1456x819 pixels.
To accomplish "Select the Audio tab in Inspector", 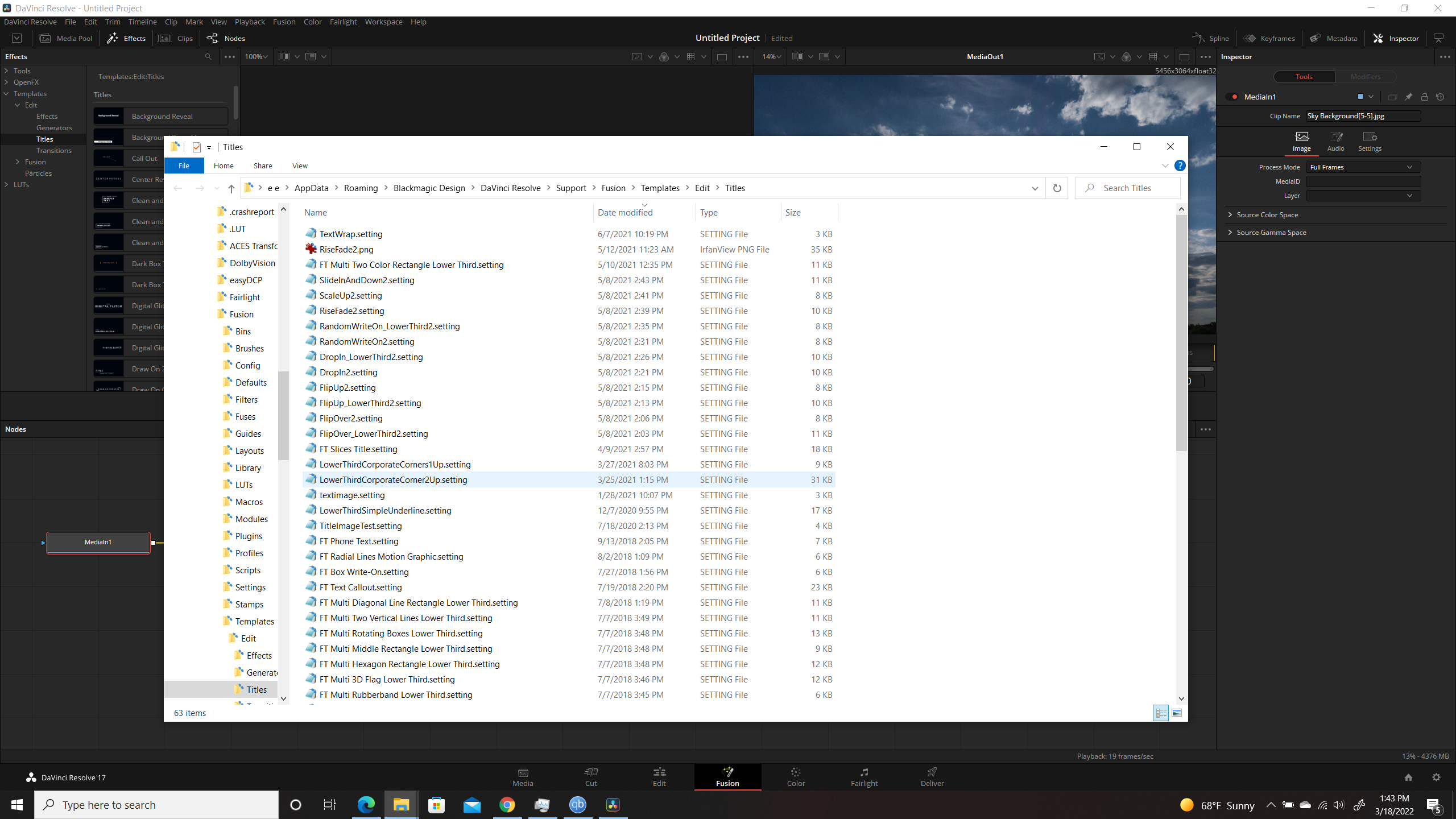I will 1335,142.
